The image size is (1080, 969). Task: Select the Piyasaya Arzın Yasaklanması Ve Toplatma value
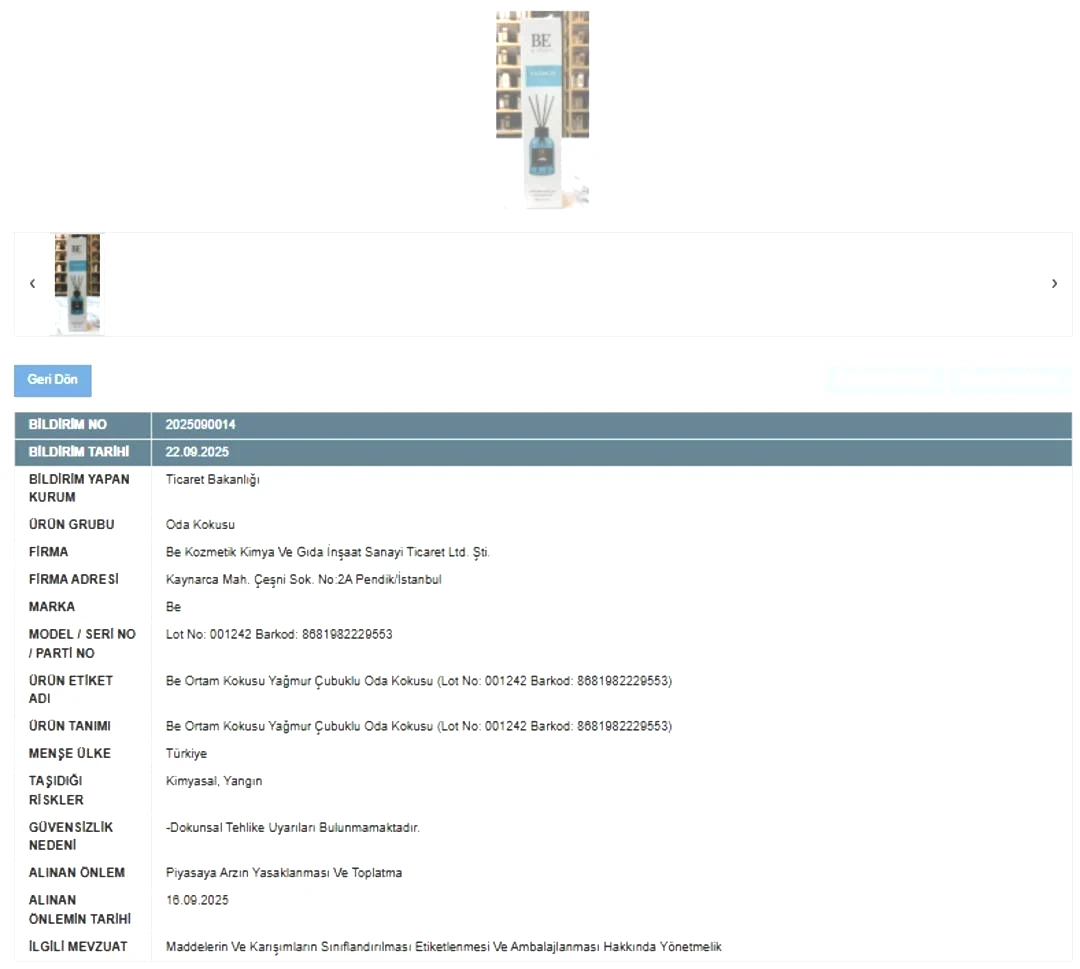(284, 873)
